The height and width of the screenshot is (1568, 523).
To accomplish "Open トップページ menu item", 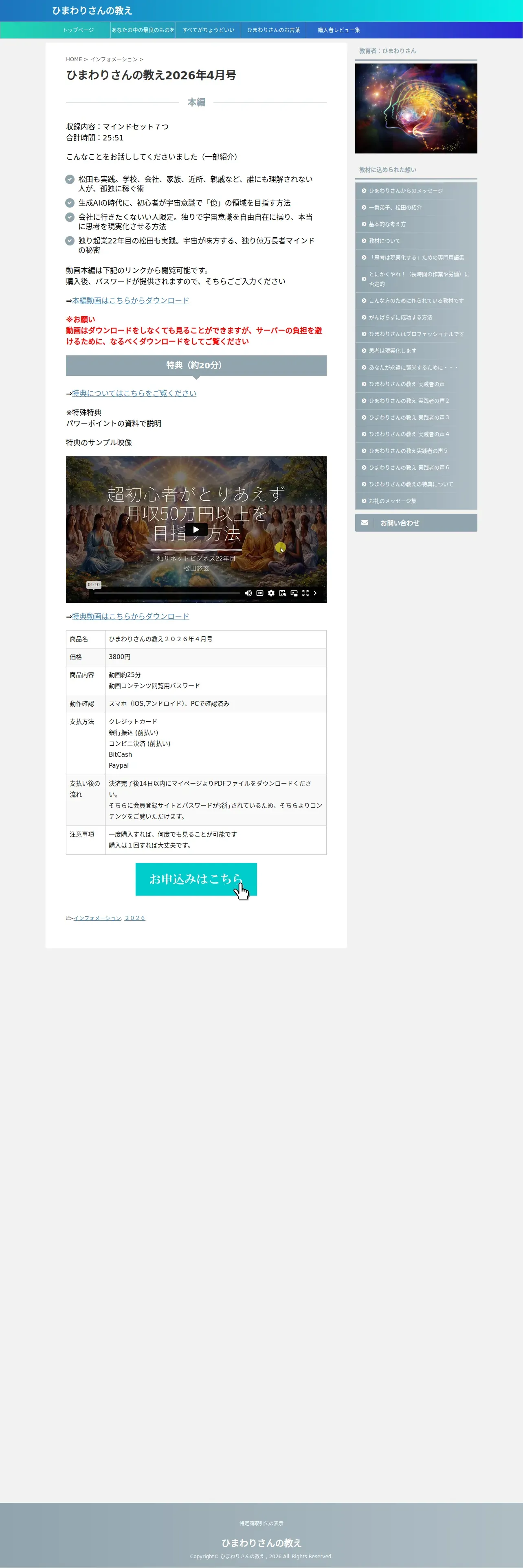I will coord(79,30).
